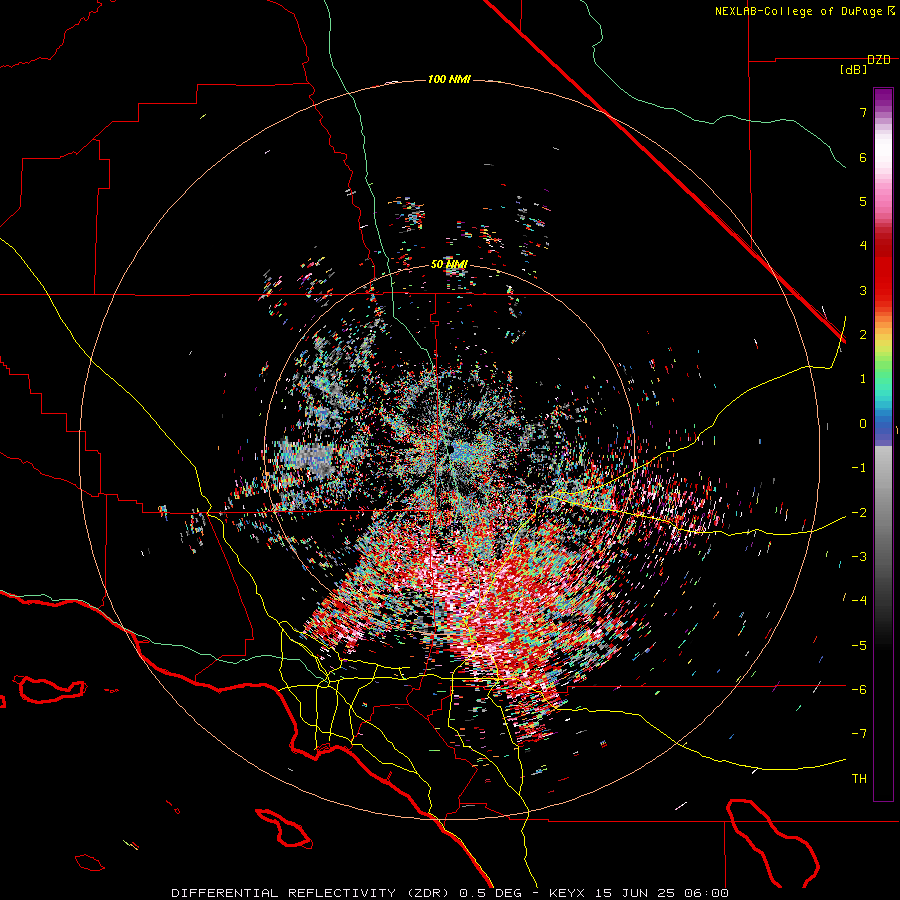The height and width of the screenshot is (900, 900).
Task: Click the 50 NMI range ring label
Action: [449, 265]
